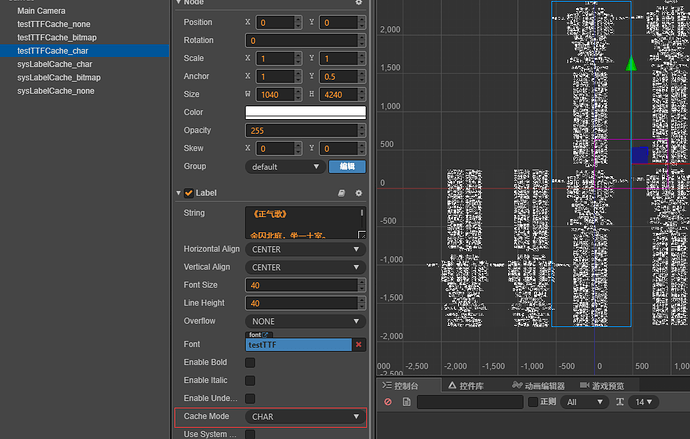Switch to the 控件库 tab
Image resolution: width=690 pixels, height=439 pixels.
pos(465,385)
